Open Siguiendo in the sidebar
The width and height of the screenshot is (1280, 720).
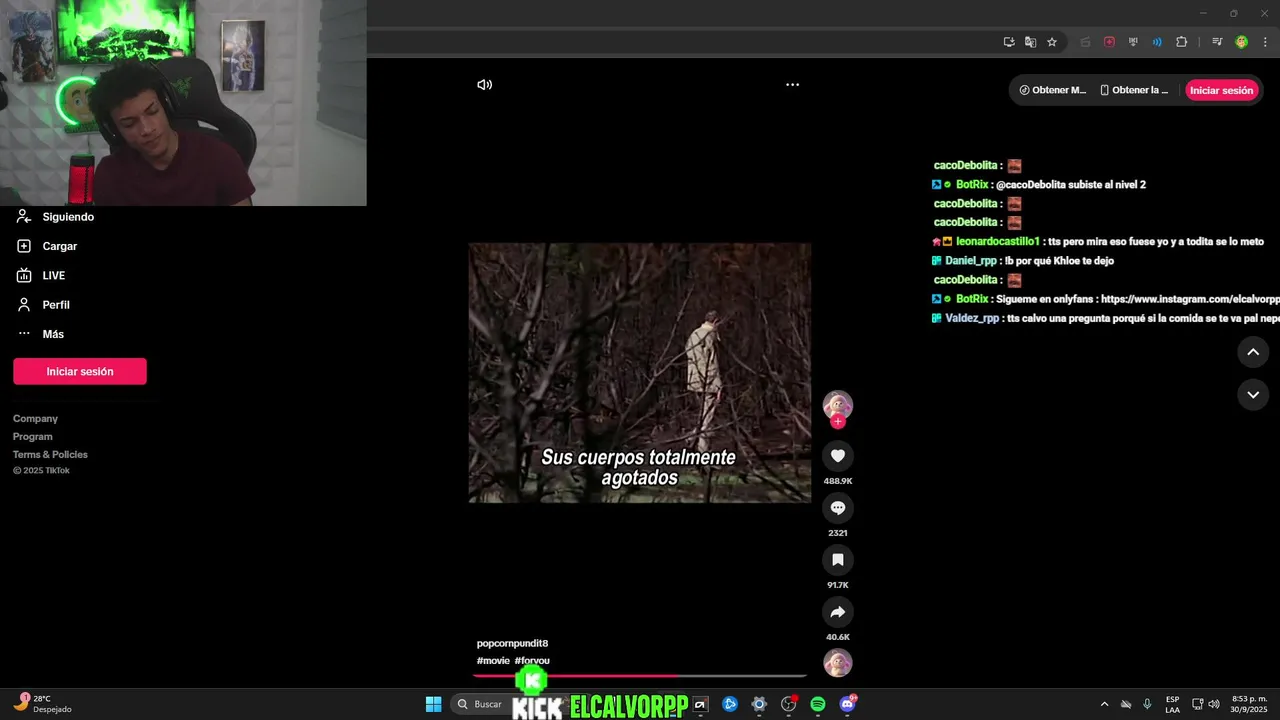click(56, 217)
